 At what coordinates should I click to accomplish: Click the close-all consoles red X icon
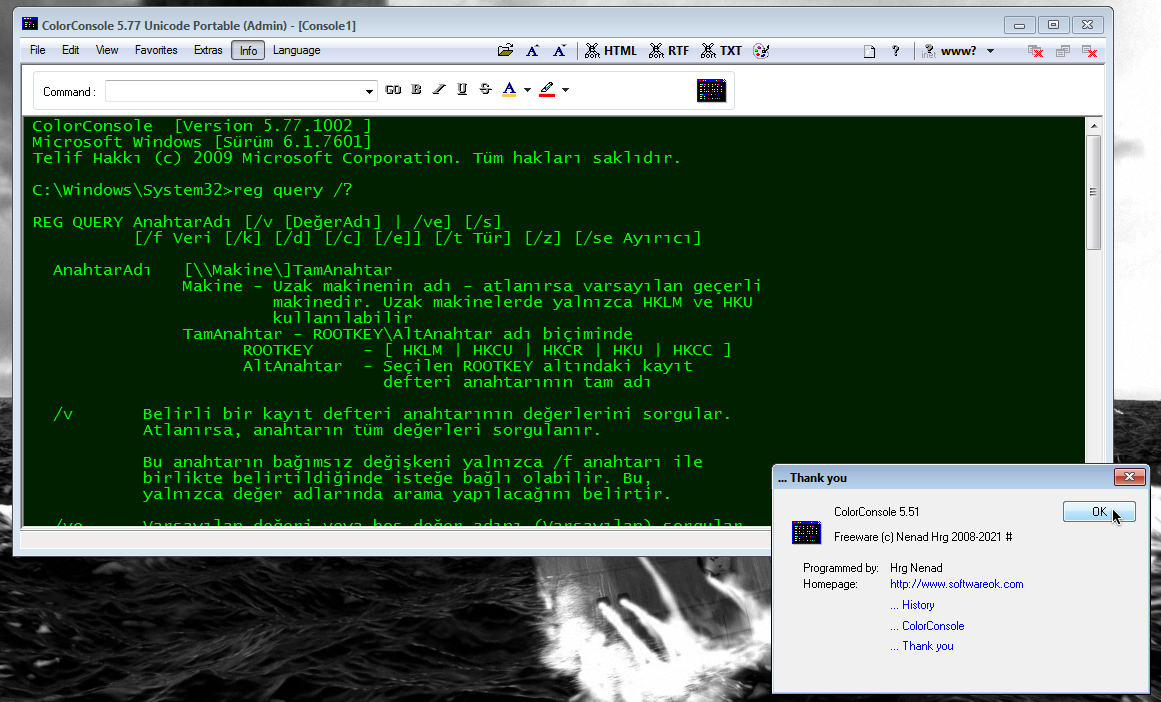1035,51
